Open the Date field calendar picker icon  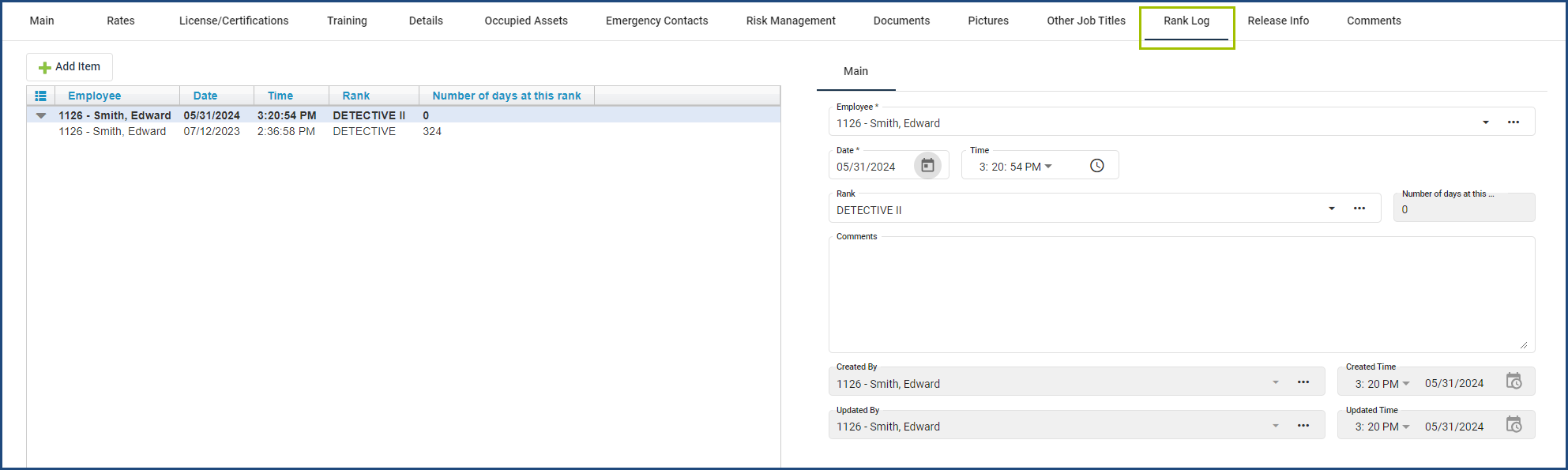[927, 165]
